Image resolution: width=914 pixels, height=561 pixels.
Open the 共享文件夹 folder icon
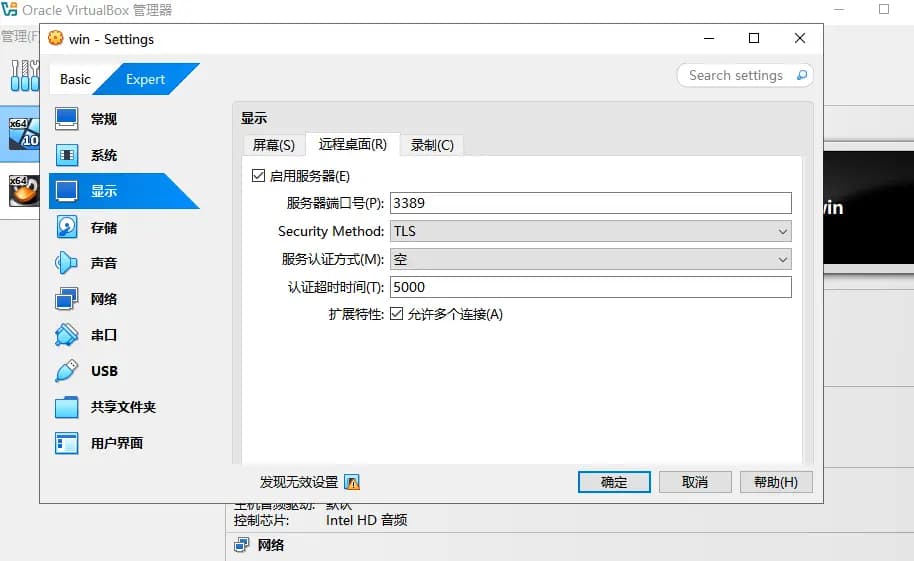click(66, 407)
